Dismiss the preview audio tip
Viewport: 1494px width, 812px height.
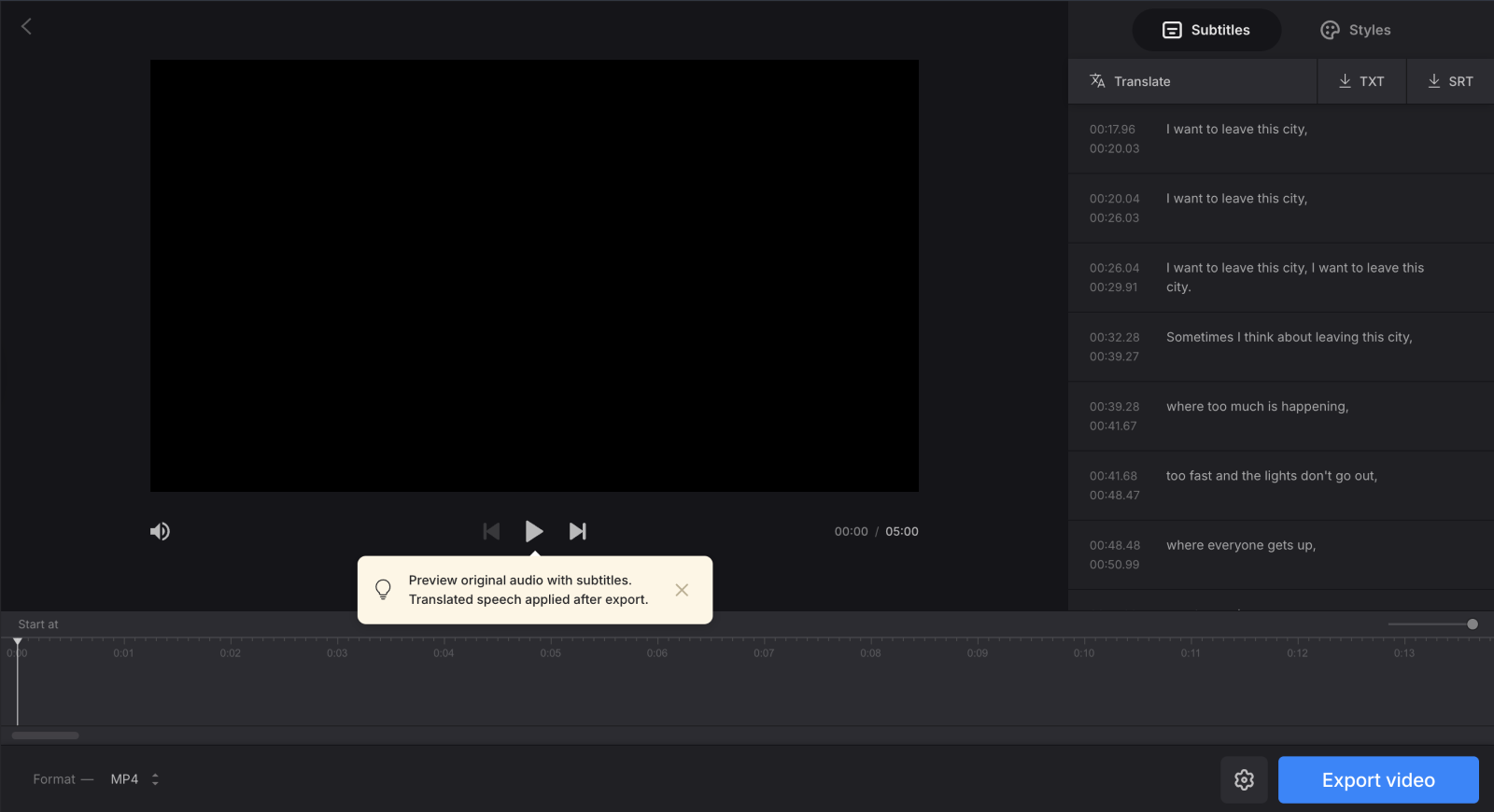pyautogui.click(x=682, y=590)
